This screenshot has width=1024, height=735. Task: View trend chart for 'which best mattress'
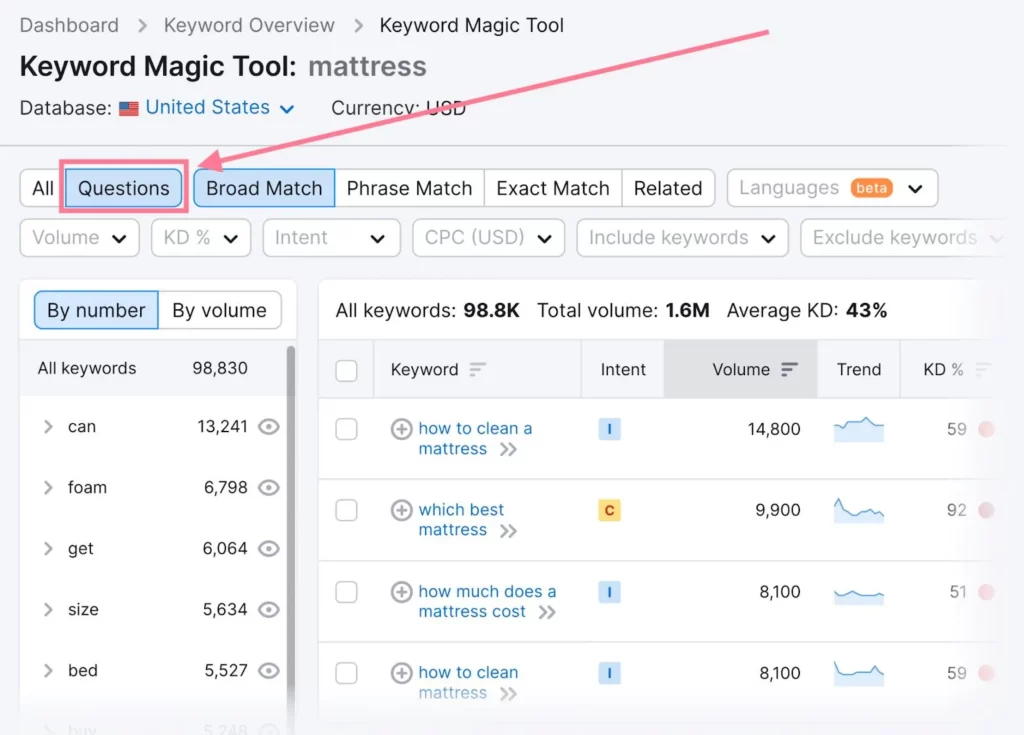859,510
